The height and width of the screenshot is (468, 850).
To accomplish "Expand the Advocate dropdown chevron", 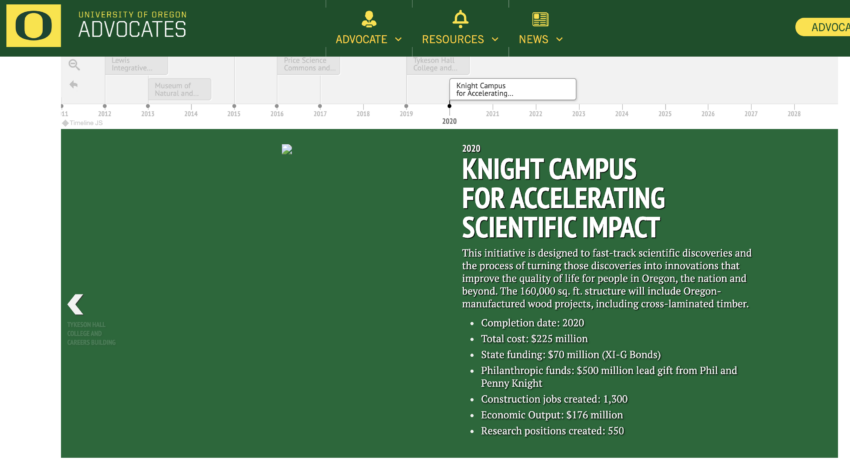I will click(398, 39).
